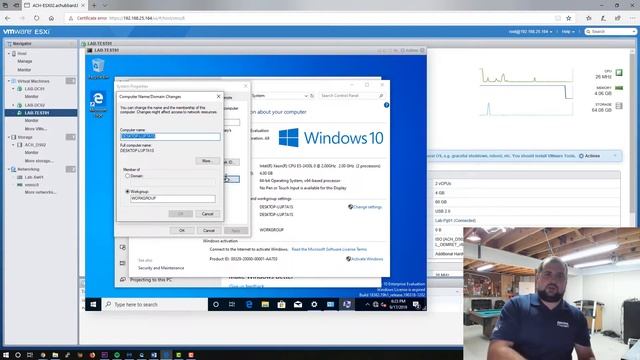
Task: Open host Windows Start button
Action: pos(6,355)
